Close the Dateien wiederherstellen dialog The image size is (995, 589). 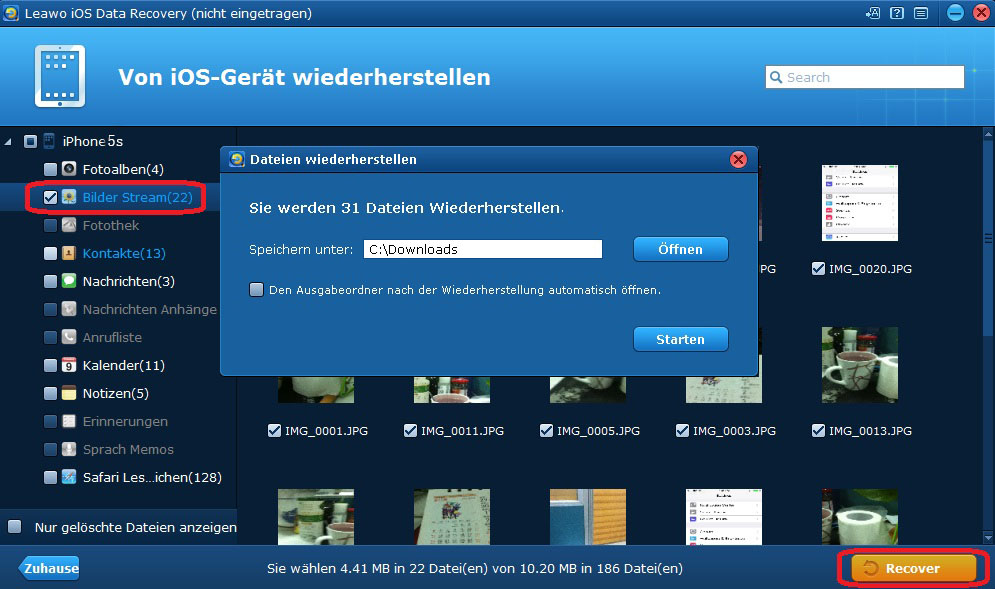tap(738, 159)
